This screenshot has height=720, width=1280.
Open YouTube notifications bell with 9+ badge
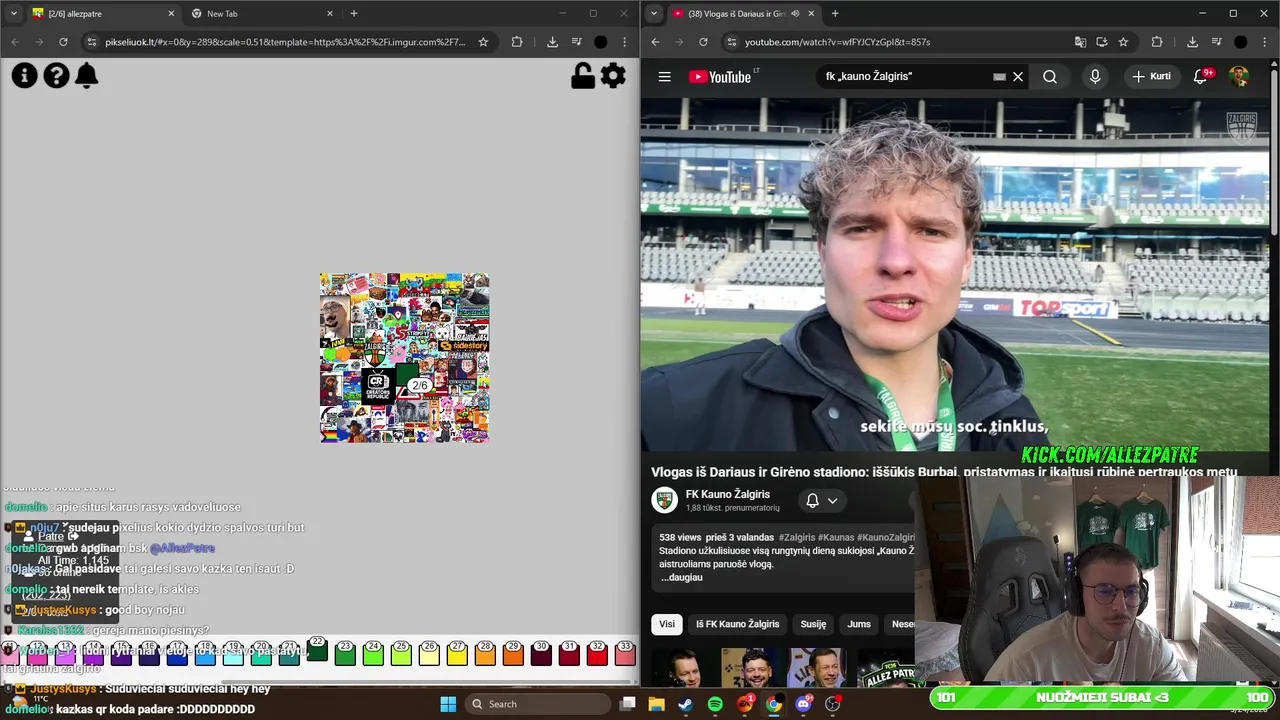(1201, 77)
